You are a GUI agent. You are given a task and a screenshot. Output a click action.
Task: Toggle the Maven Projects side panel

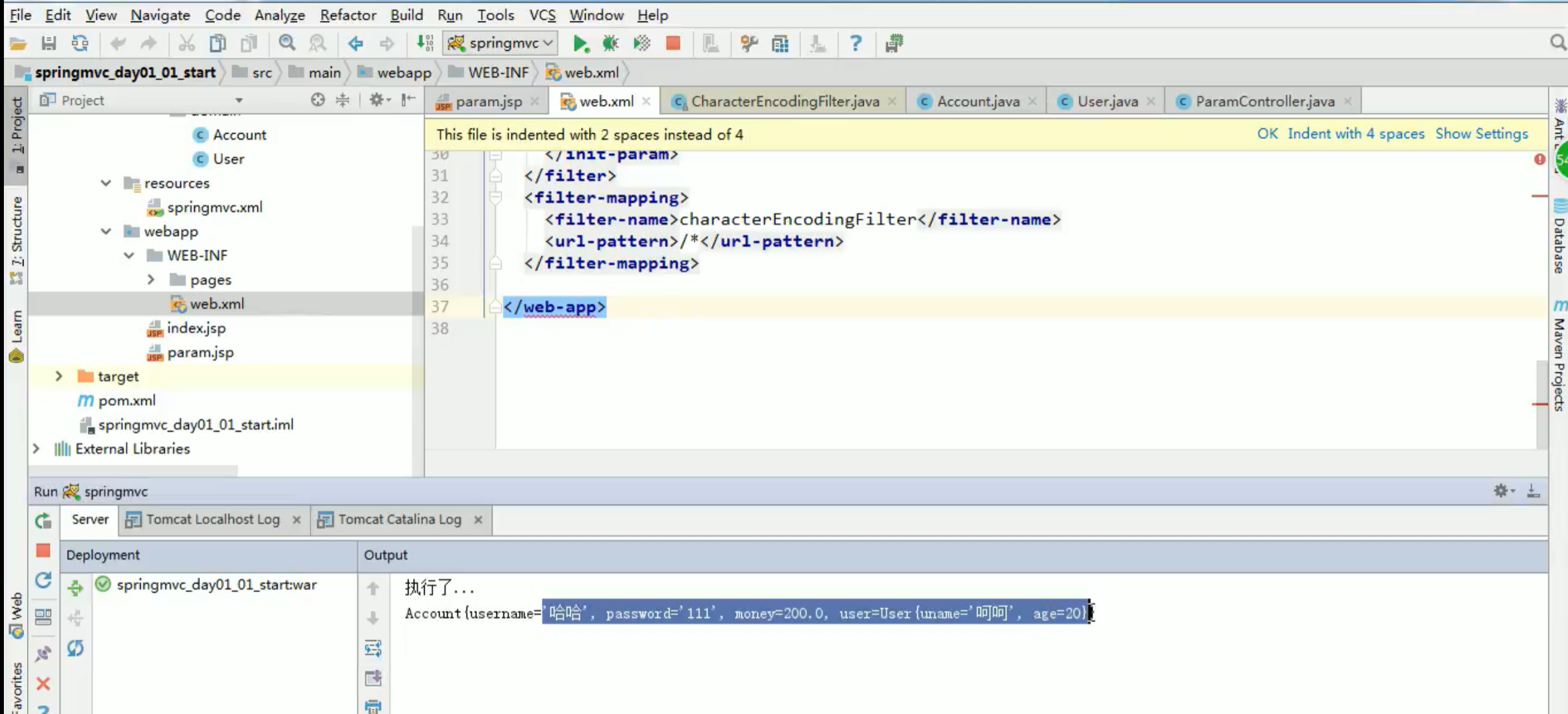pyautogui.click(x=1560, y=362)
